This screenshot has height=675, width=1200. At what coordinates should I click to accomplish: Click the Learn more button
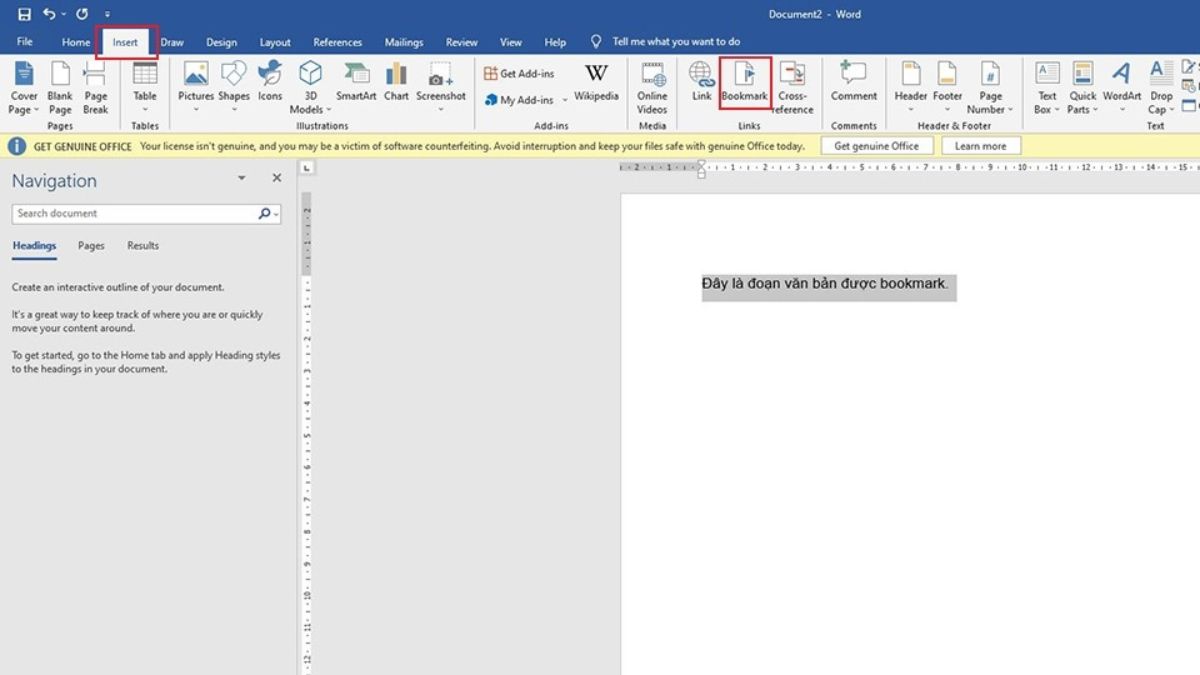click(980, 146)
